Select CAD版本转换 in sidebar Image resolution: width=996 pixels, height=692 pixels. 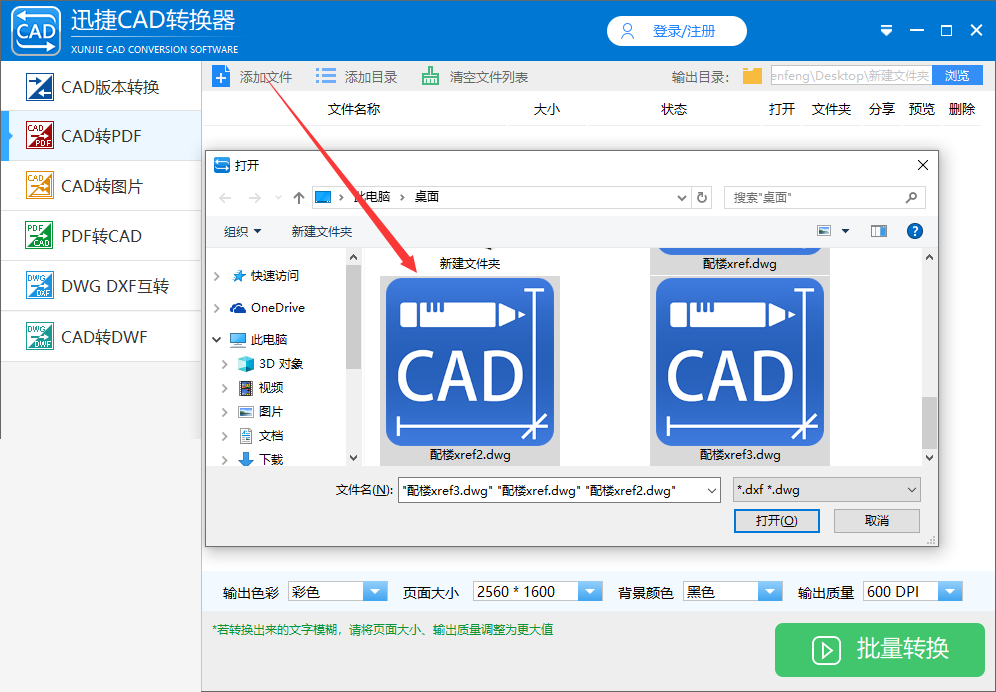click(101, 87)
